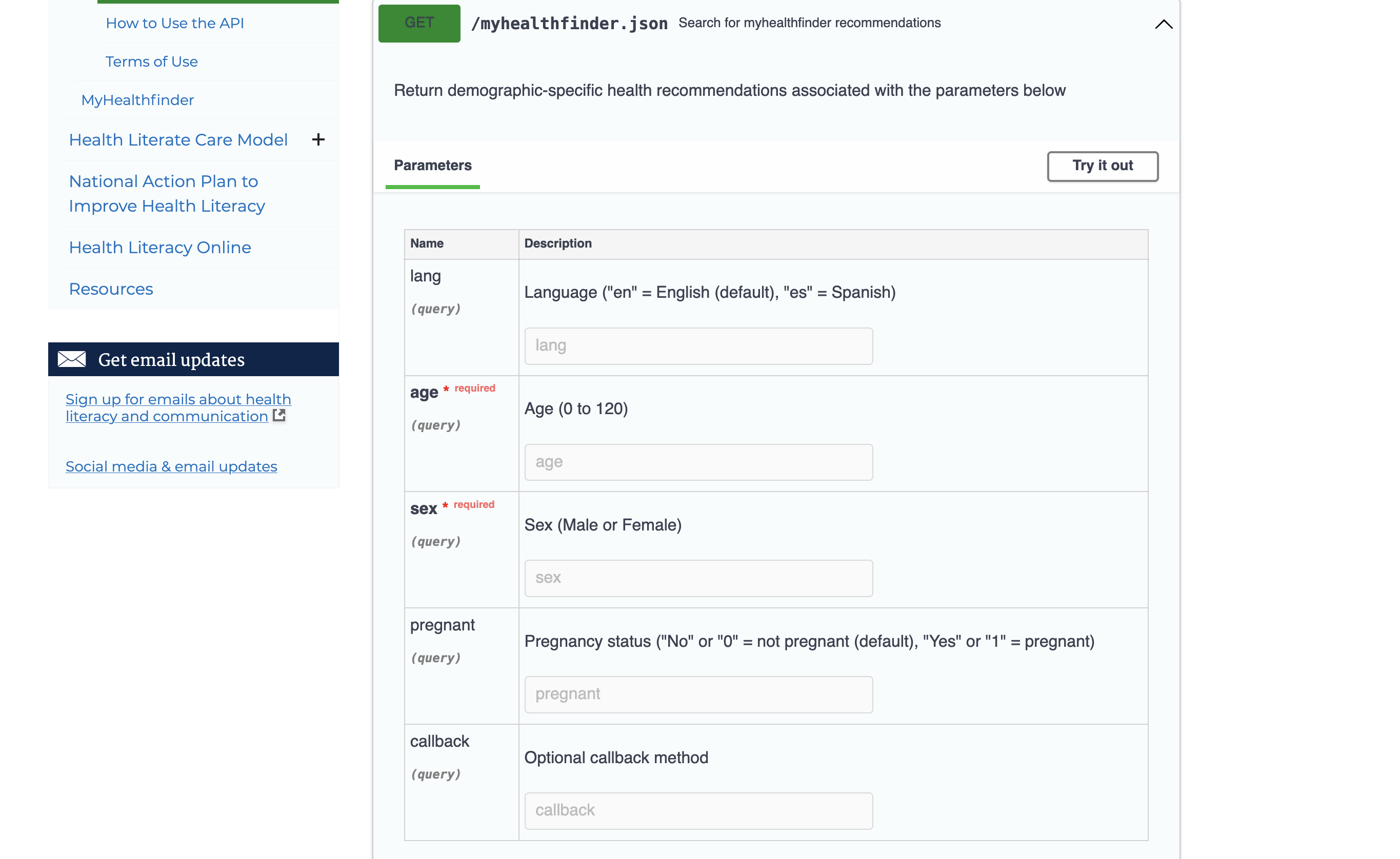
Task: Click external link icon beside literacy communication
Action: pyautogui.click(x=279, y=416)
